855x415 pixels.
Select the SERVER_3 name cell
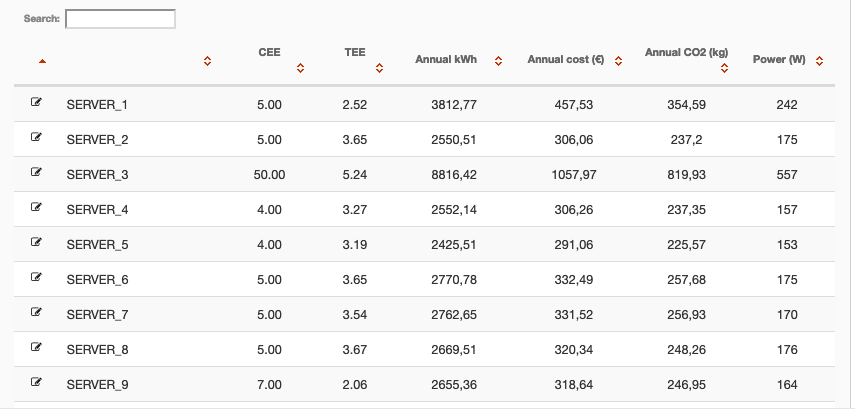coord(98,175)
